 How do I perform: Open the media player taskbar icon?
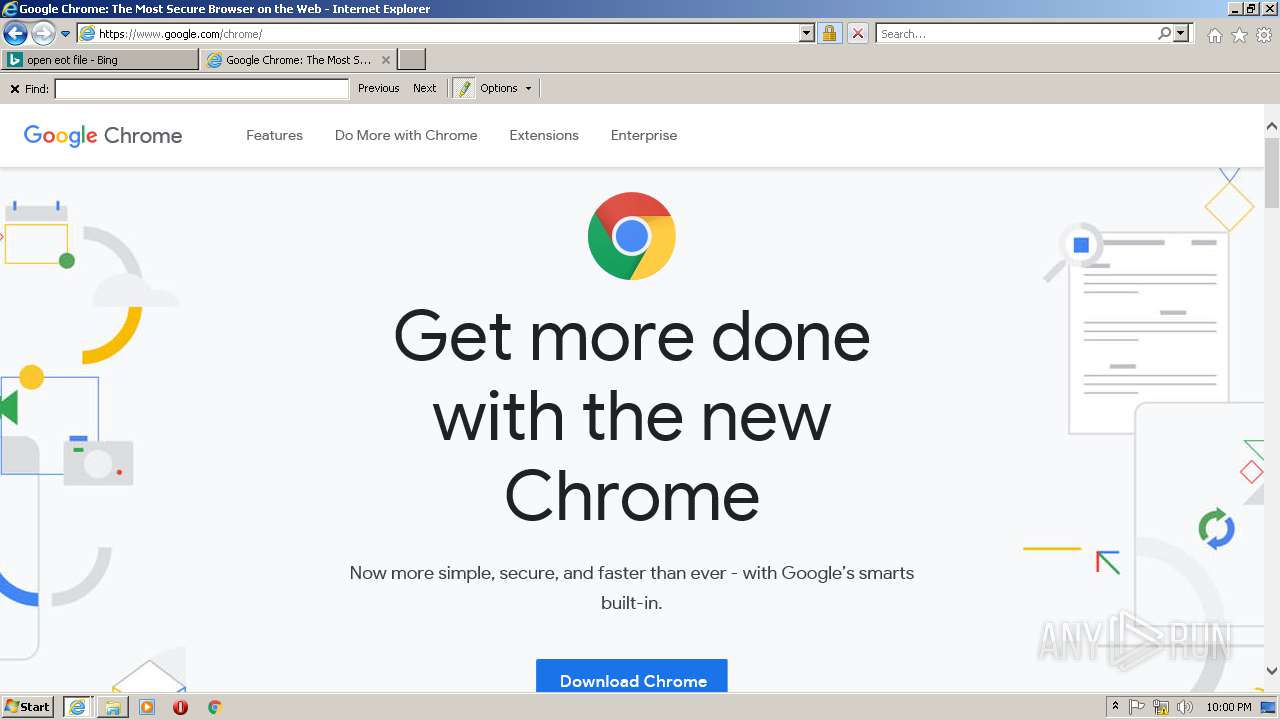tap(147, 707)
